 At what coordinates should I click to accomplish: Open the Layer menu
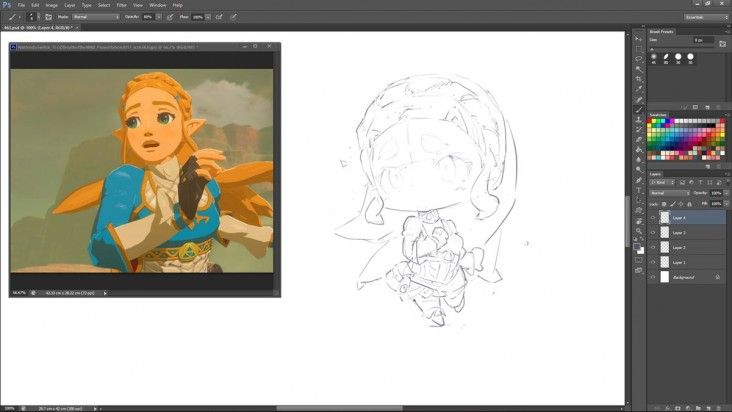70,5
